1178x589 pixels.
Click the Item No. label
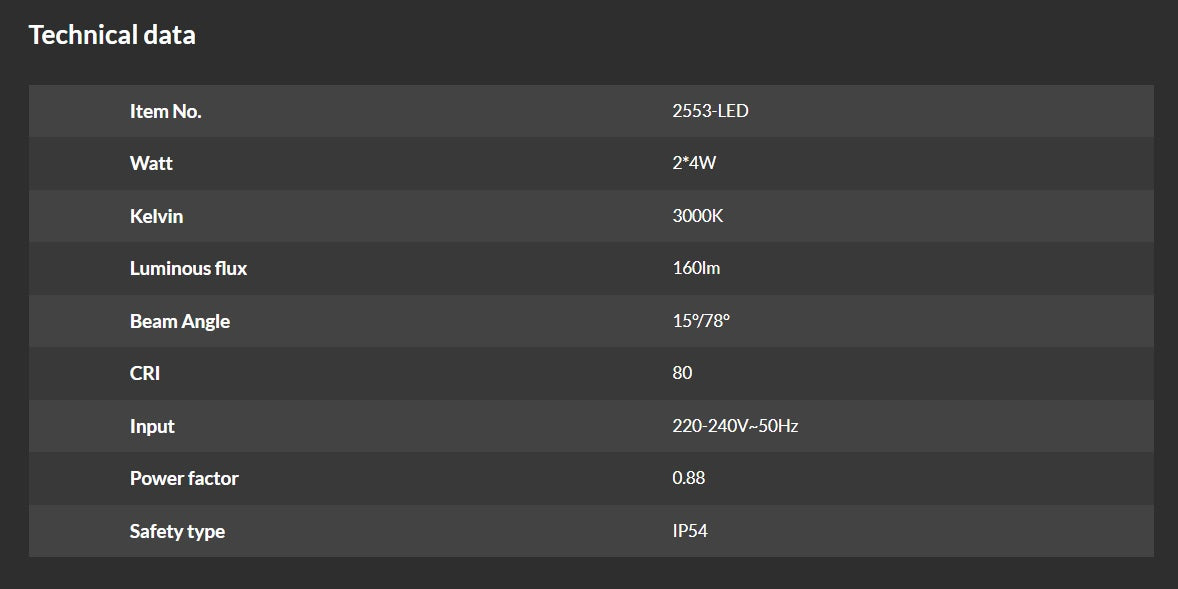[165, 111]
